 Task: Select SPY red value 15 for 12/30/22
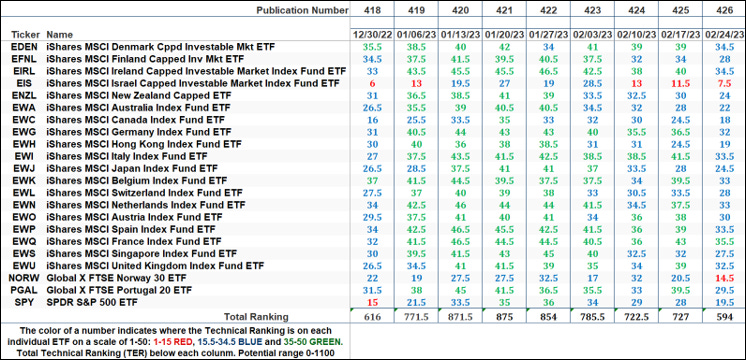pyautogui.click(x=373, y=302)
